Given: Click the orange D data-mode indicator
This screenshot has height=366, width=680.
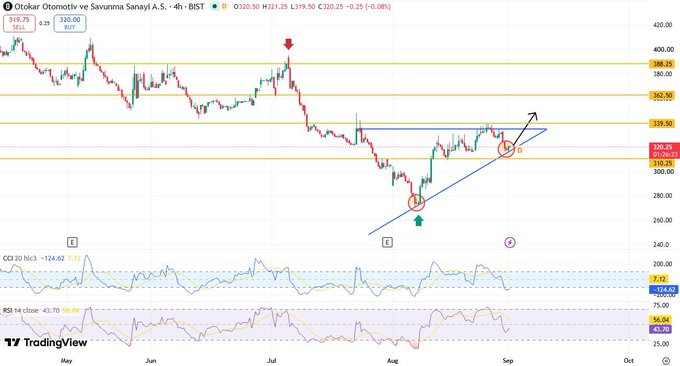Looking at the screenshot, I should coord(224,7).
